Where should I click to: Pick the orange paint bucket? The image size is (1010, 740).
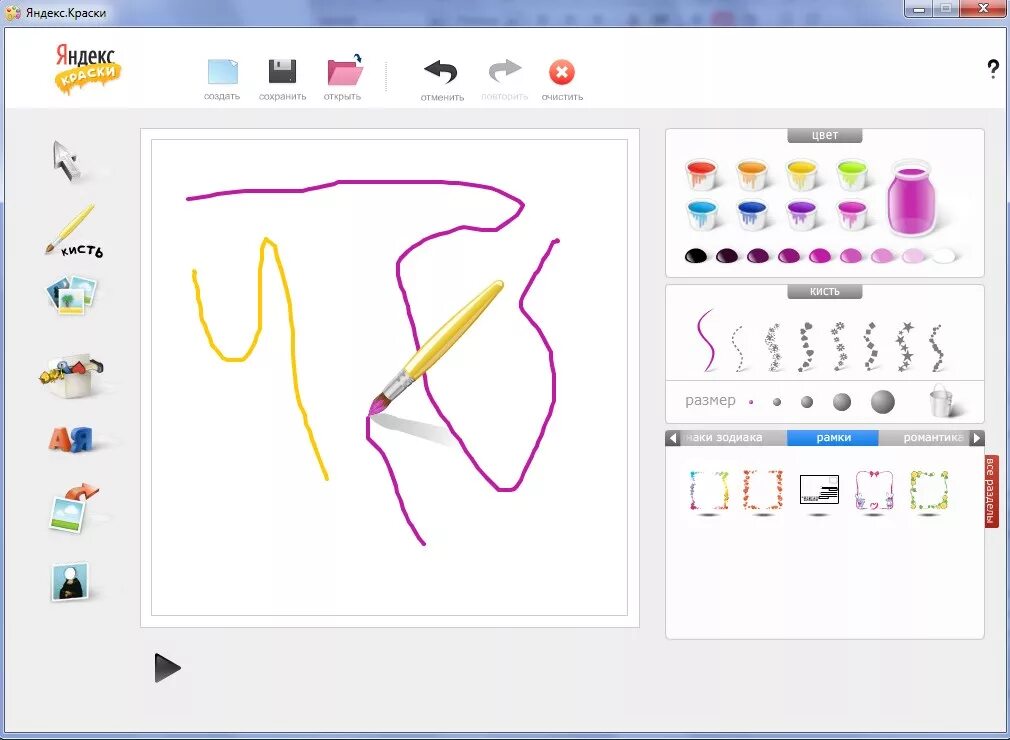pos(751,174)
